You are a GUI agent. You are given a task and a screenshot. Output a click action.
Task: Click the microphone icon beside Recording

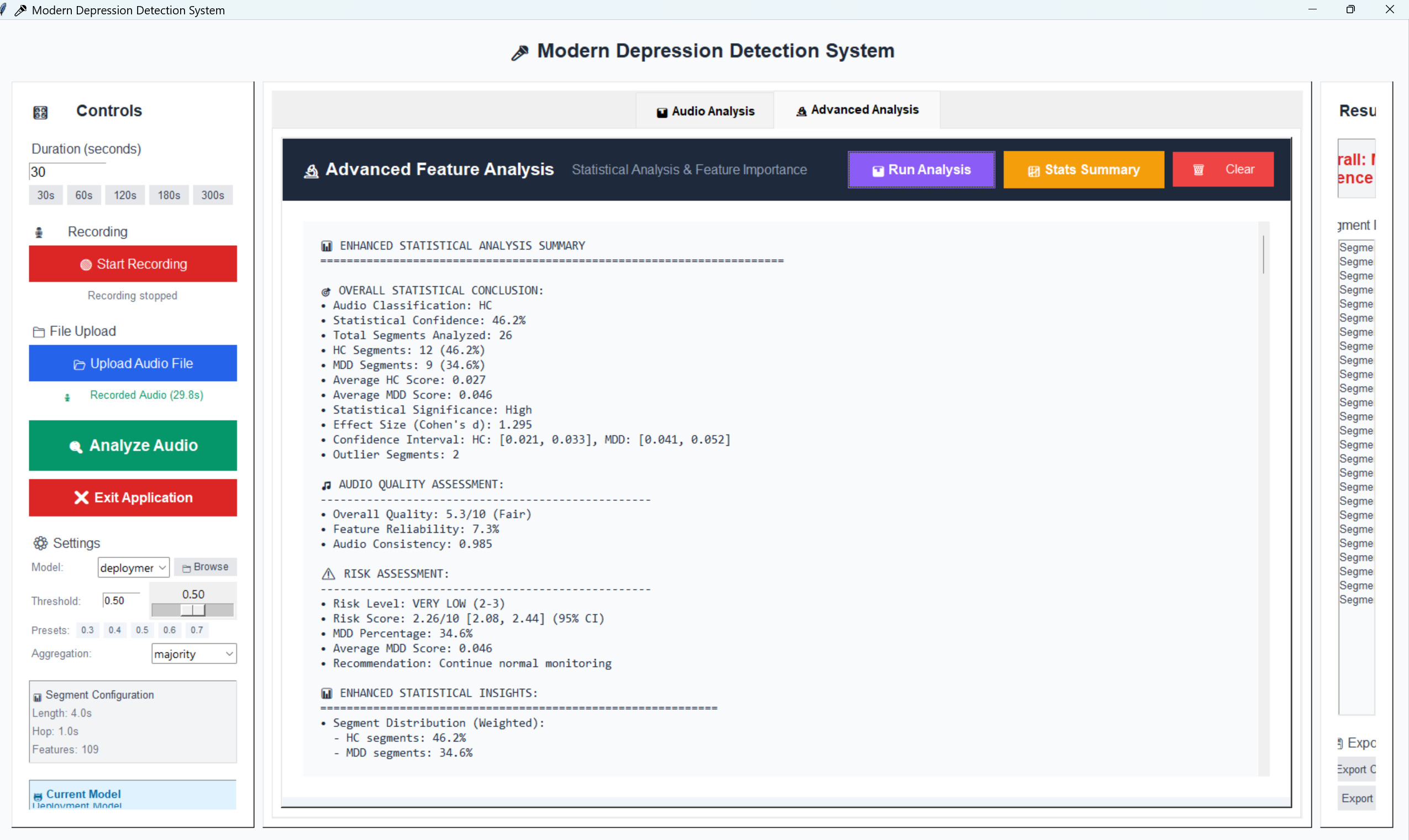tap(39, 232)
